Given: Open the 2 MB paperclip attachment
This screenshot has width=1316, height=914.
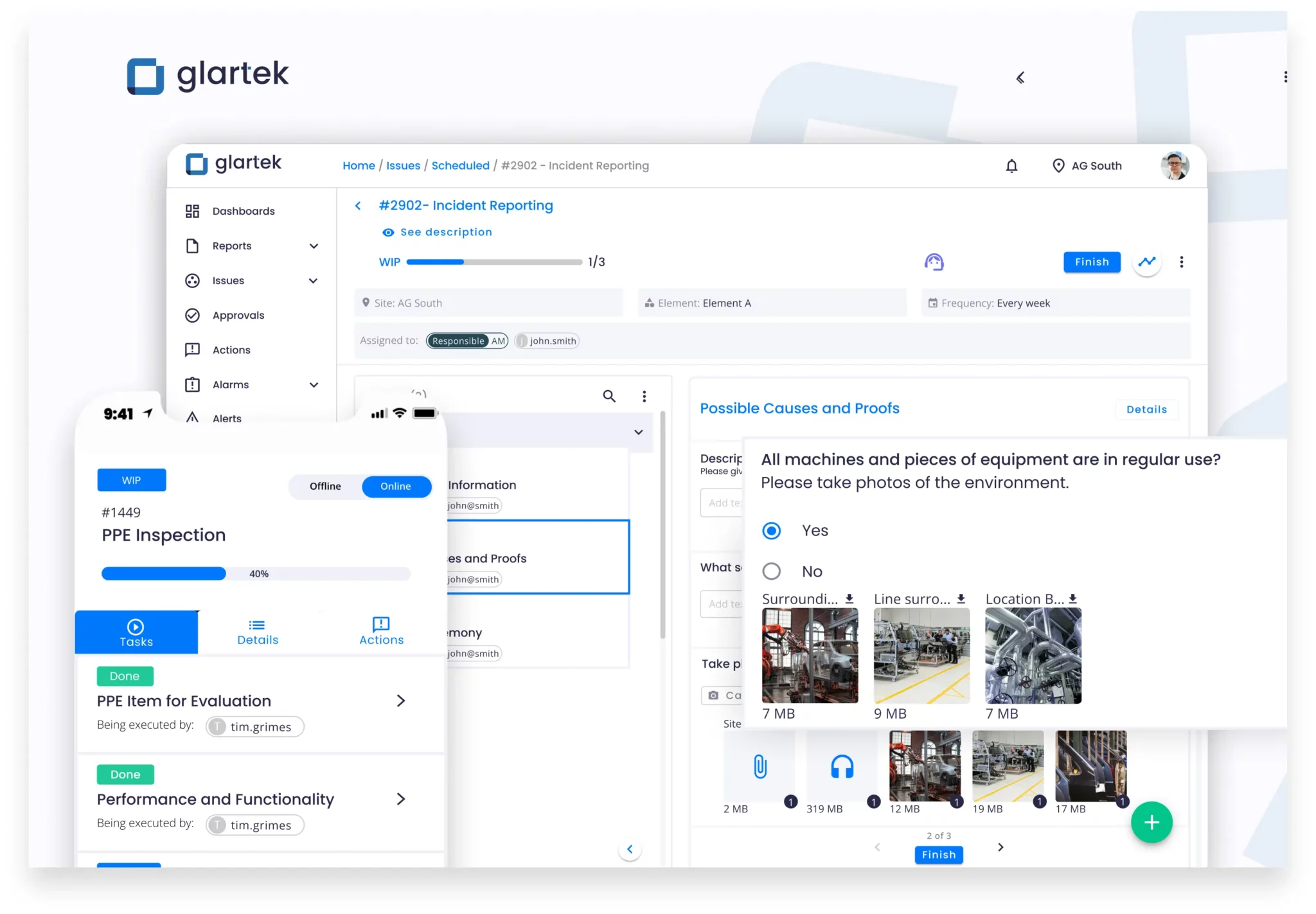Looking at the screenshot, I should point(760,766).
